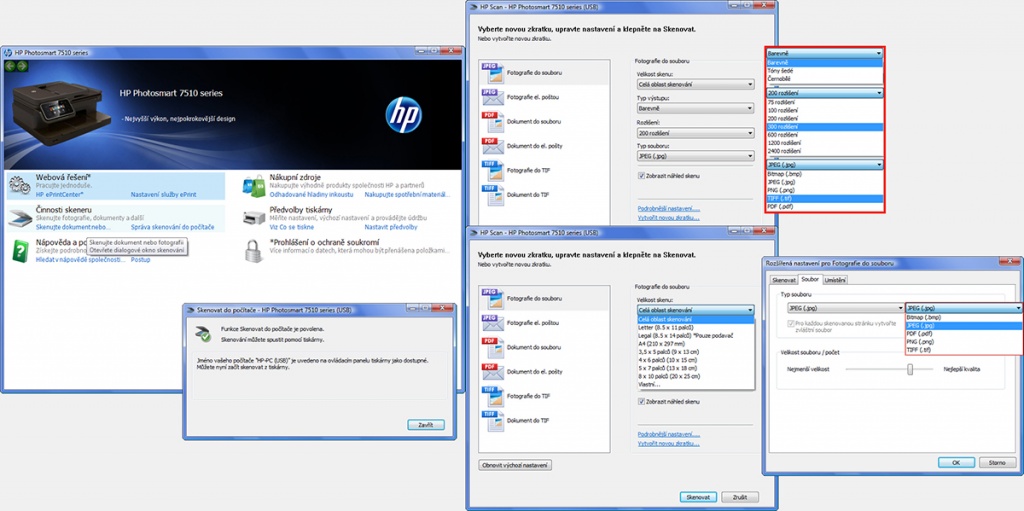1024x511 pixels.
Task: Choose 2400 rozlišení in resolution list
Action: tap(825, 150)
